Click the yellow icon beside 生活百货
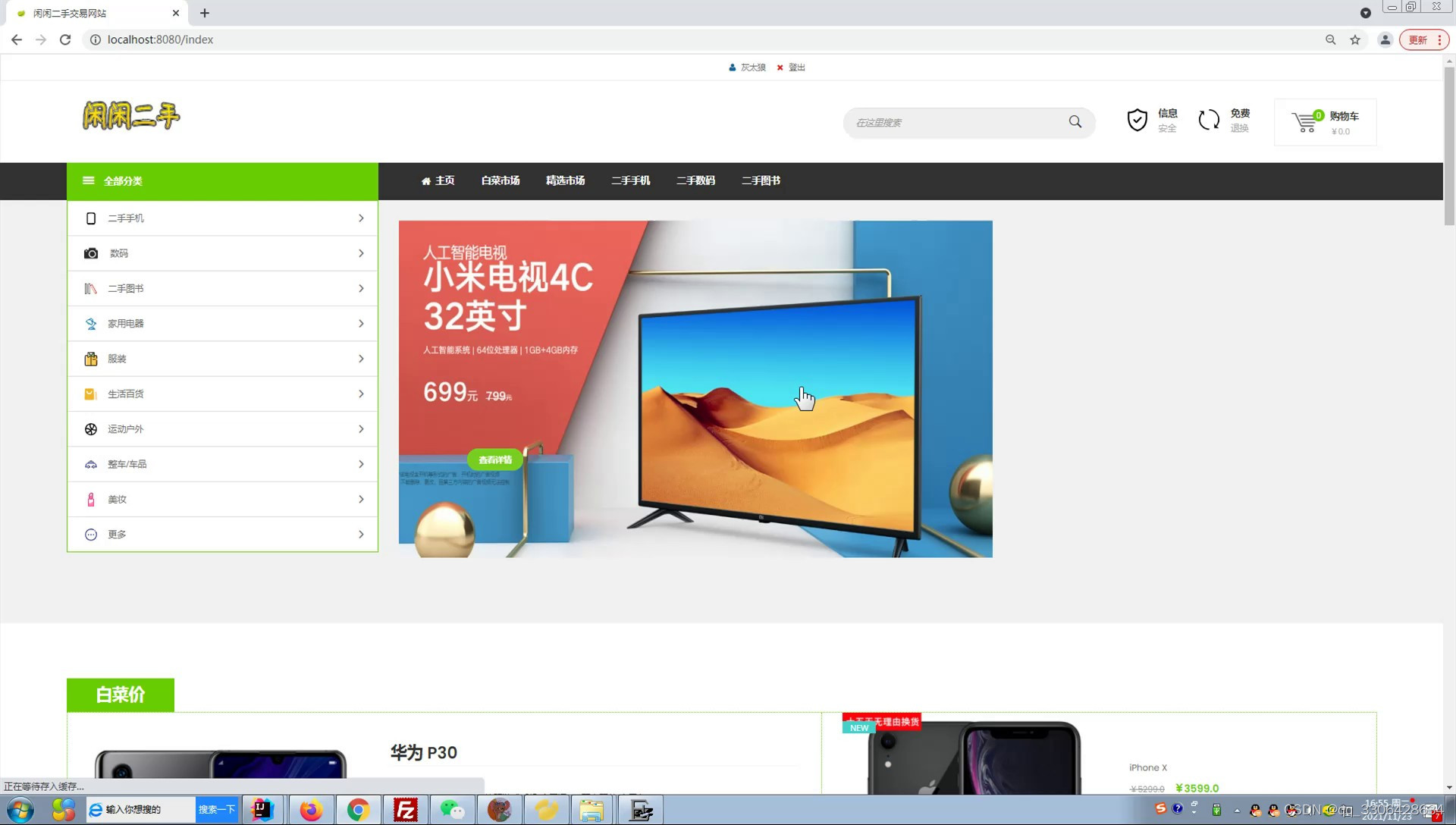The image size is (1456, 825). pos(90,394)
